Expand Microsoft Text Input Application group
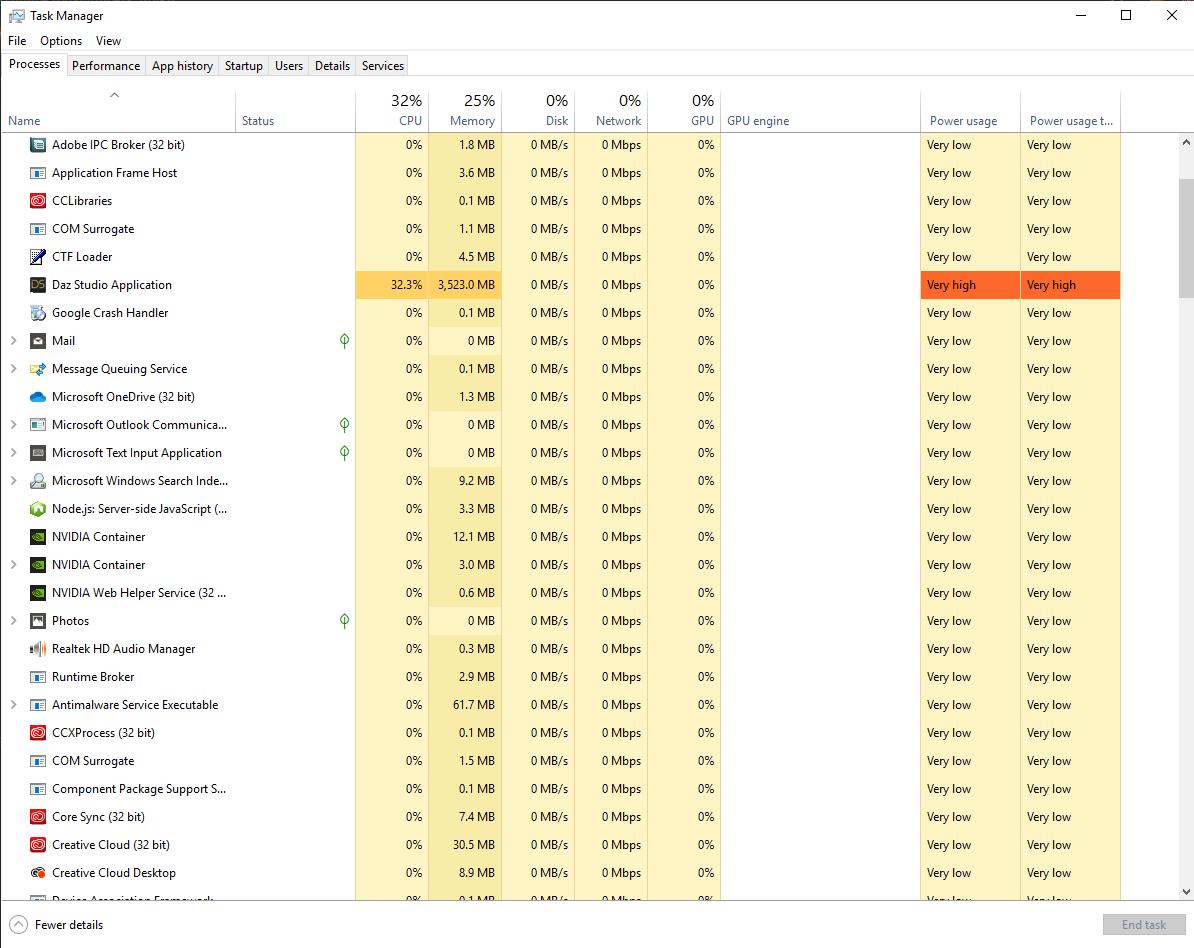This screenshot has width=1194, height=948. [13, 453]
